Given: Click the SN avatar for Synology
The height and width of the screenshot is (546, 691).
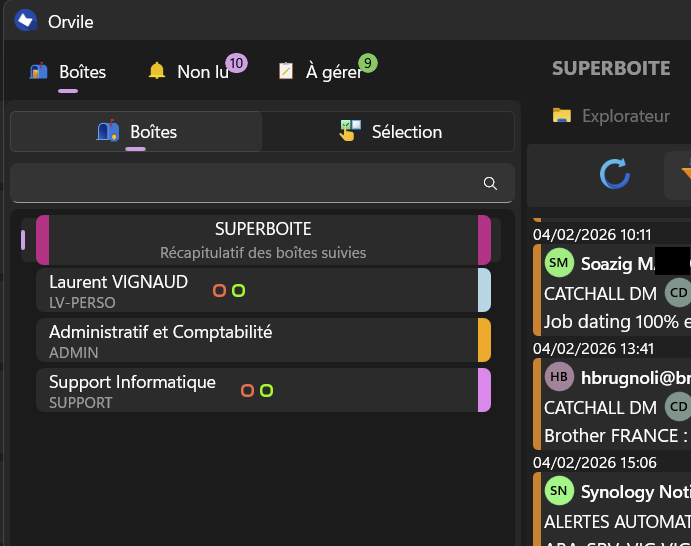Looking at the screenshot, I should [x=559, y=491].
